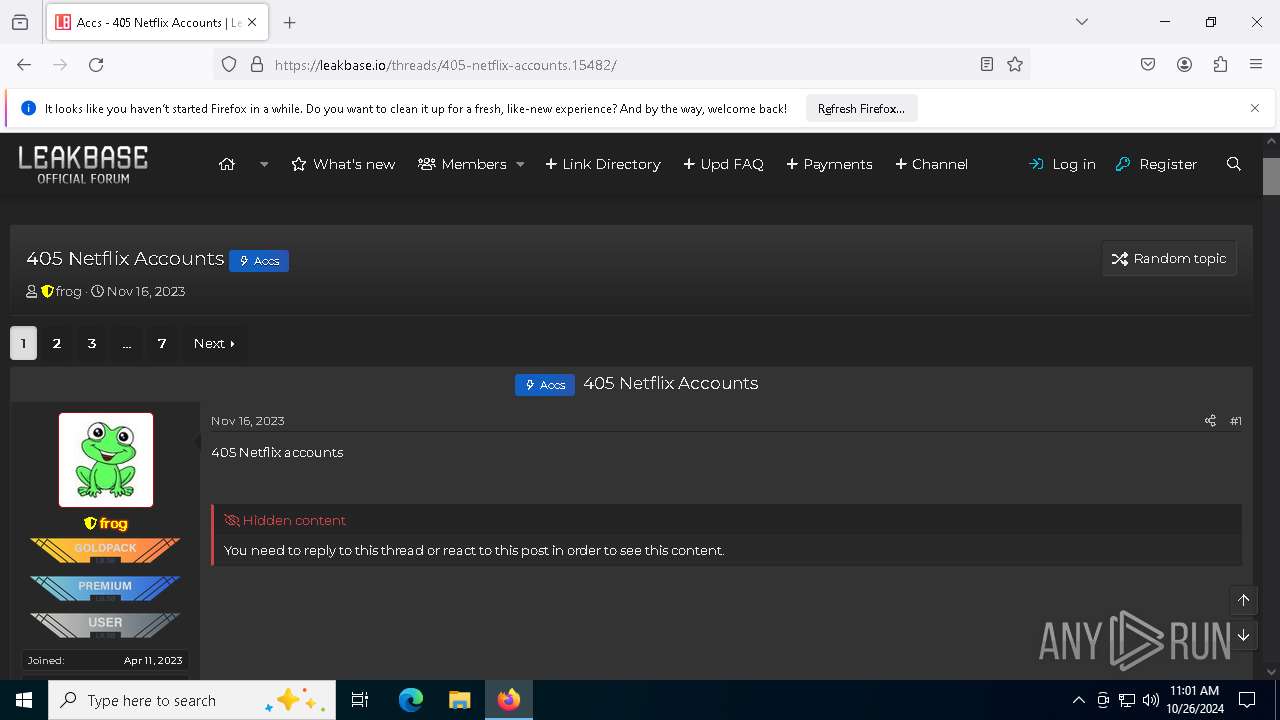This screenshot has height=720, width=1280.
Task: Click the Leakbase Official Forum logo
Action: [x=83, y=164]
